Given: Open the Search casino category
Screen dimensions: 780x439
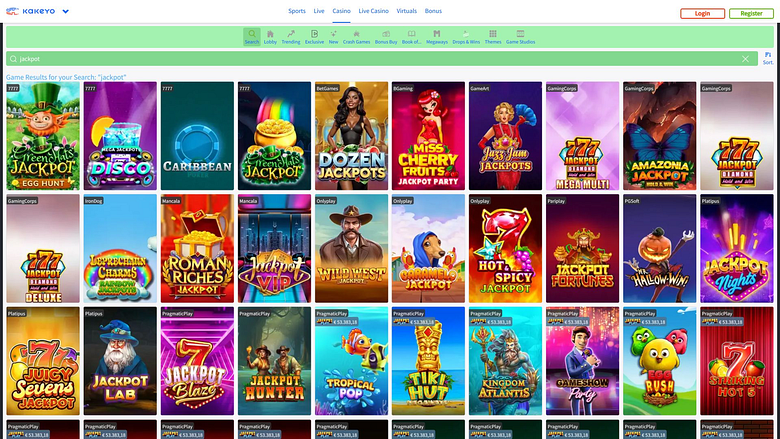Looking at the screenshot, I should 252,37.
